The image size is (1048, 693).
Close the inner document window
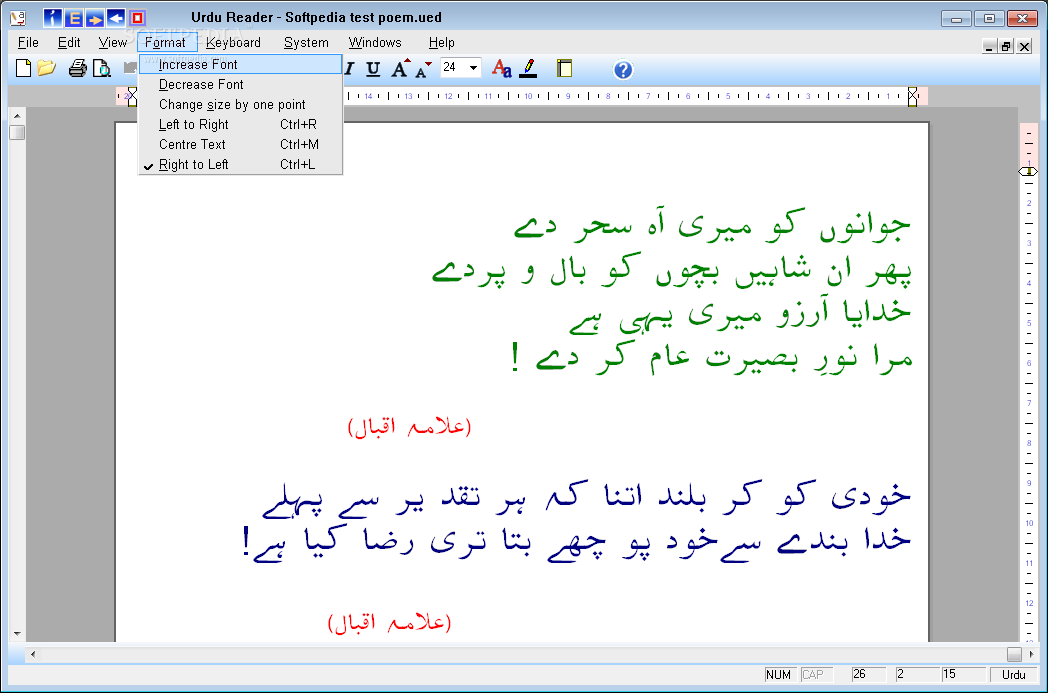[1024, 46]
